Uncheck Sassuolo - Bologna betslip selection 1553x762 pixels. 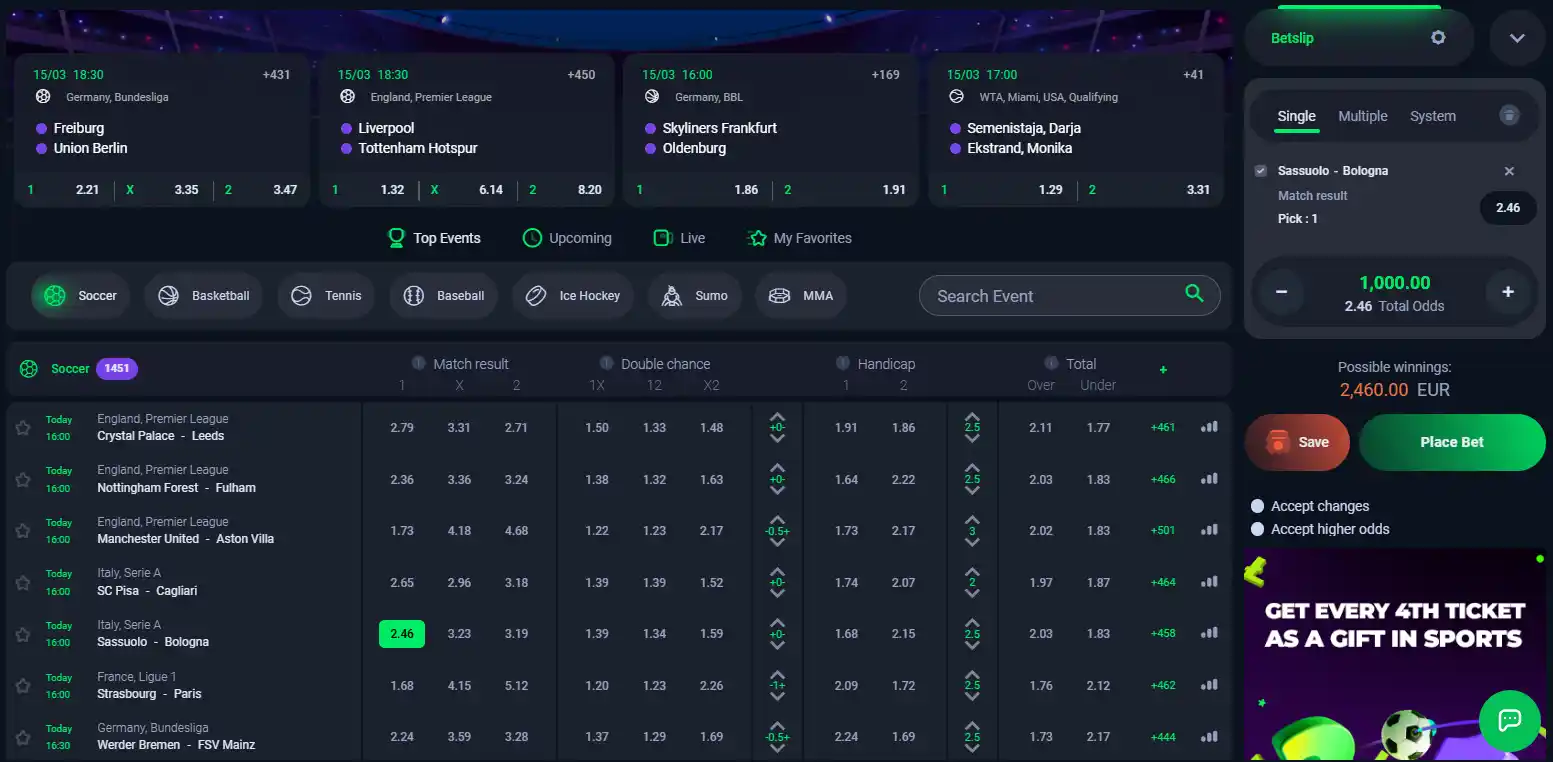point(1261,171)
